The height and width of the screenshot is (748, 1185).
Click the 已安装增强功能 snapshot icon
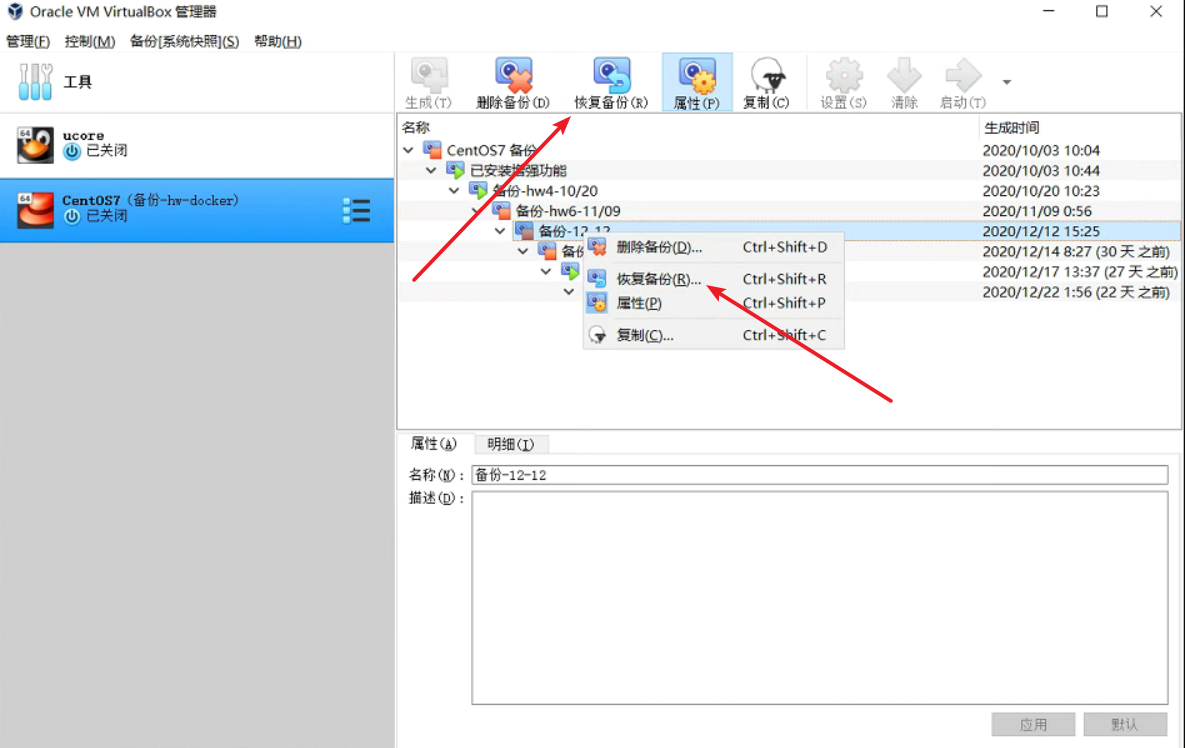(x=455, y=170)
